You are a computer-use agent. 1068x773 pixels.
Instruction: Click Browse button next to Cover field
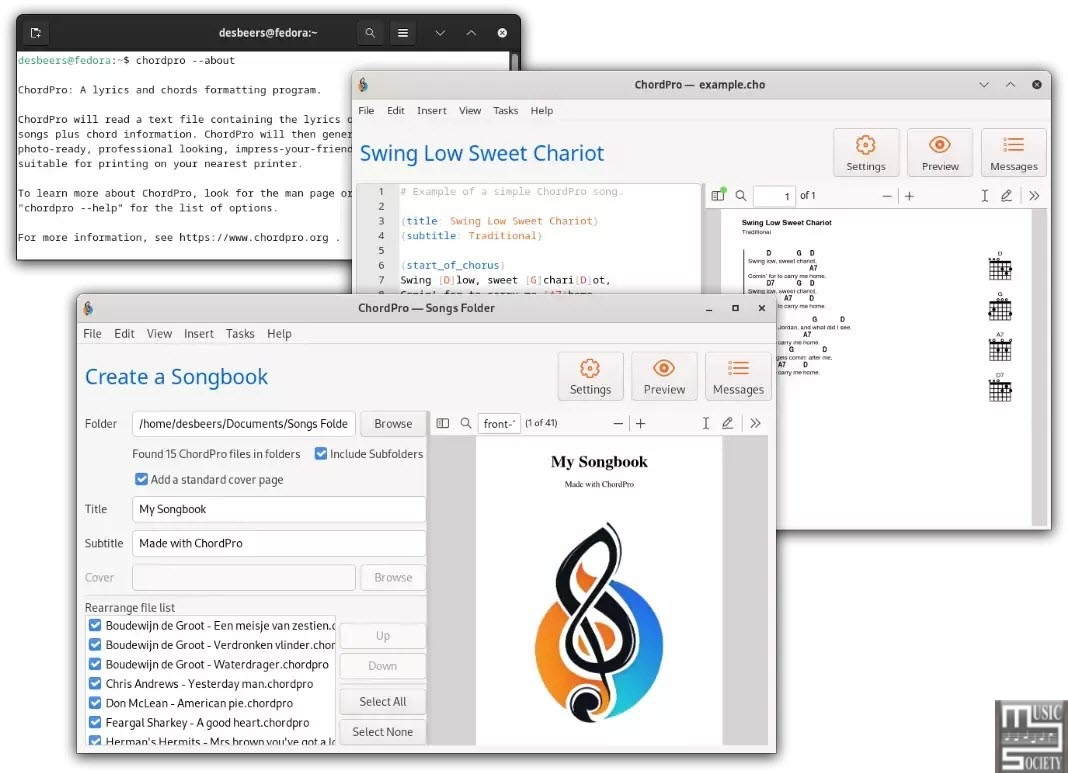(x=393, y=578)
